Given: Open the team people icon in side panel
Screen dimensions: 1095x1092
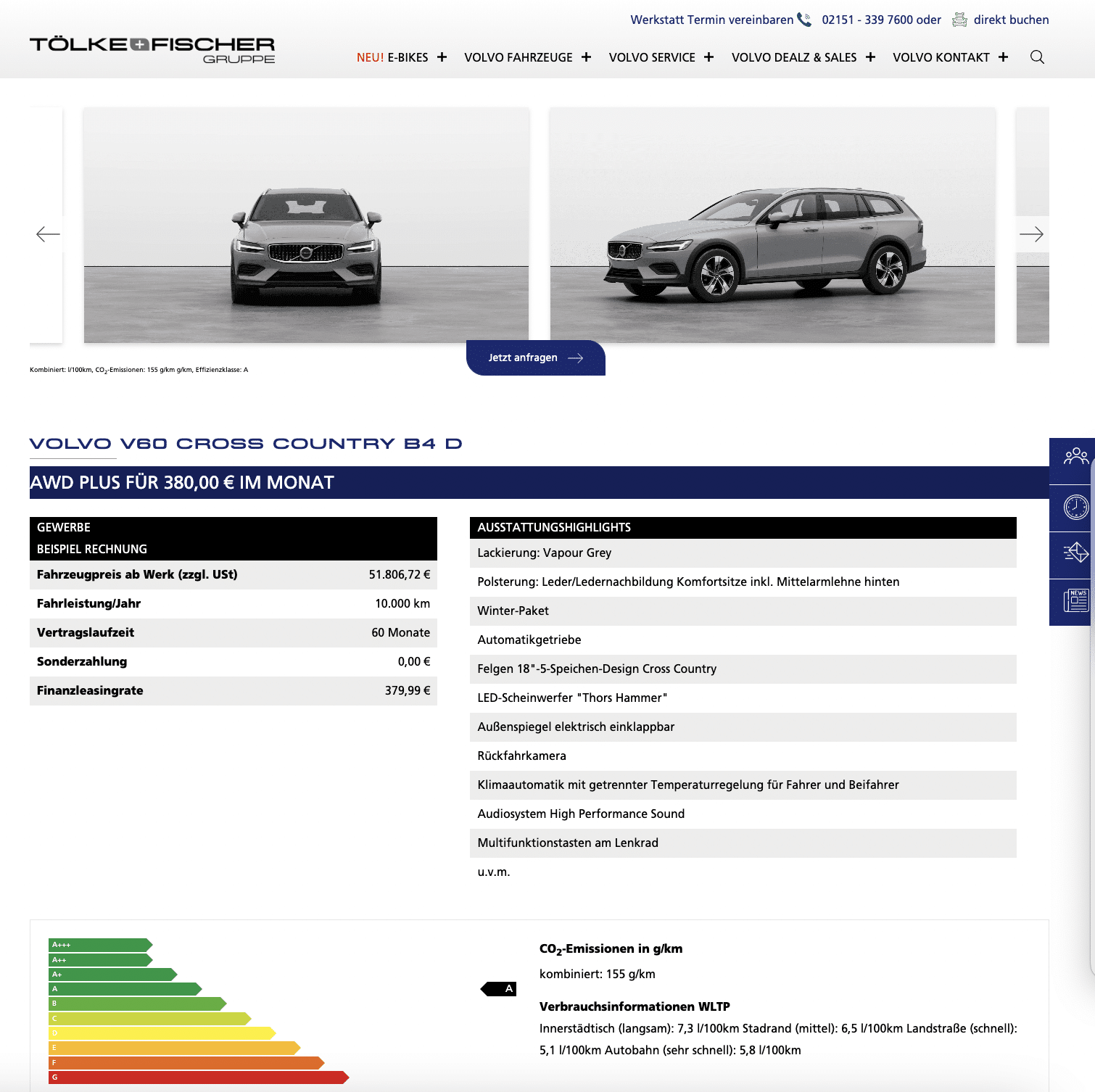Looking at the screenshot, I should [1075, 457].
